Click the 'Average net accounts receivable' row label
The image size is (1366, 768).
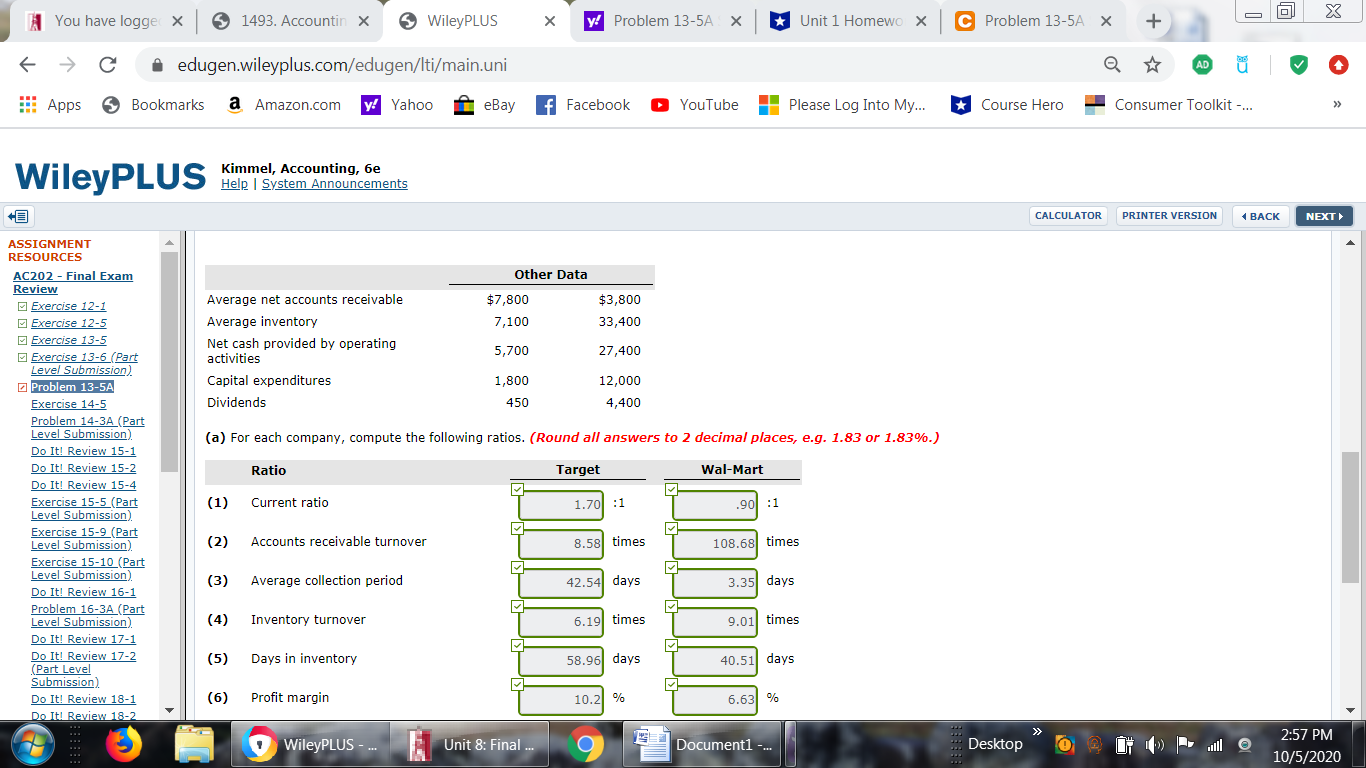pos(305,300)
